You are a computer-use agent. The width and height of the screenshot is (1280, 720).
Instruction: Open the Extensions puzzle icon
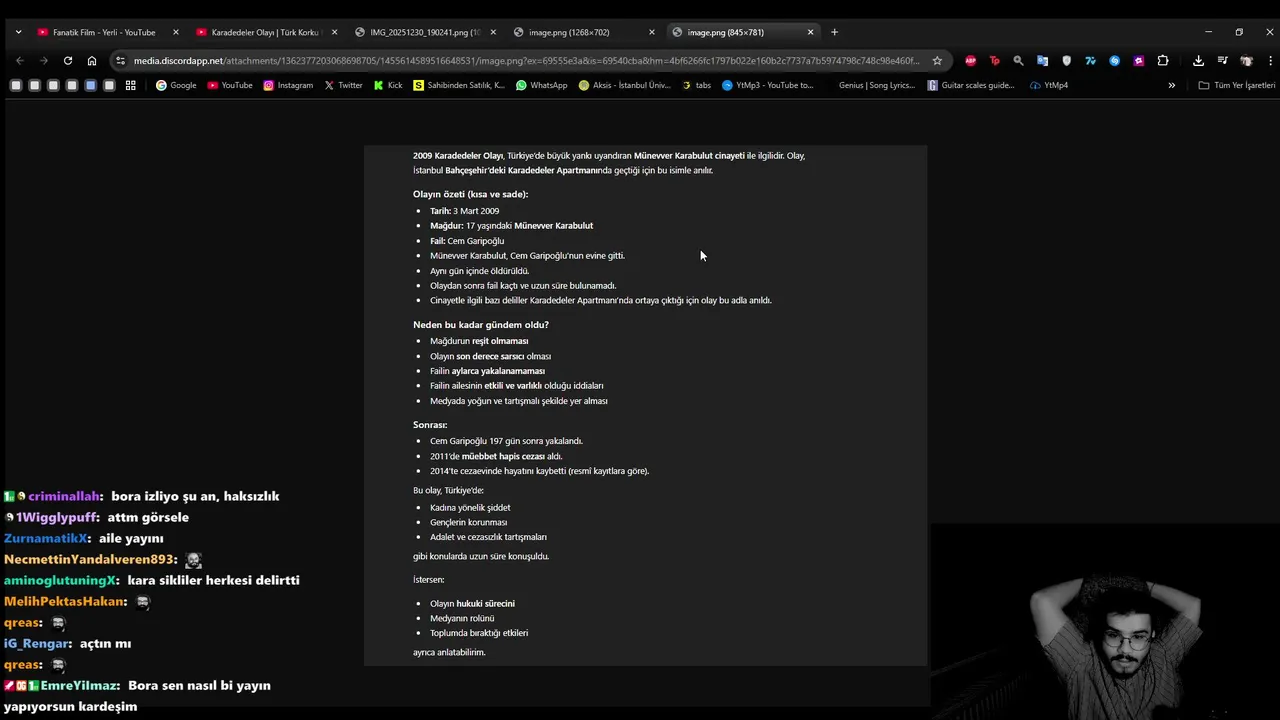click(x=1163, y=61)
